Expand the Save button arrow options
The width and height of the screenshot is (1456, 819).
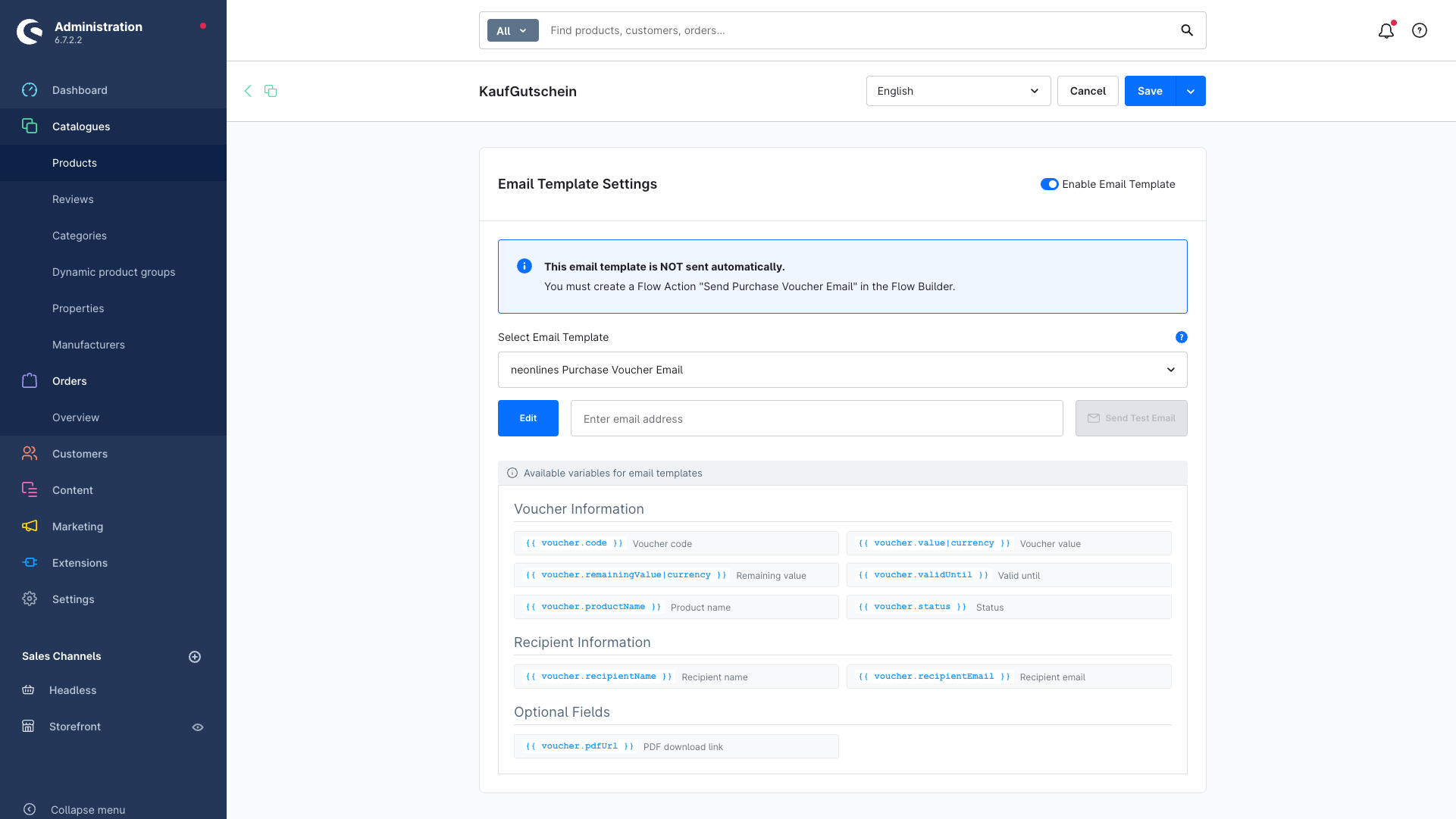pyautogui.click(x=1191, y=91)
